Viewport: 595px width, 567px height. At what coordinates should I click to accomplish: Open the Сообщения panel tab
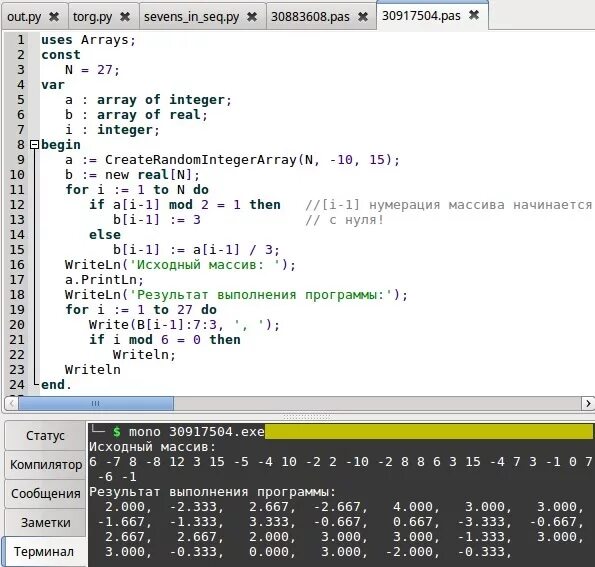pos(45,494)
